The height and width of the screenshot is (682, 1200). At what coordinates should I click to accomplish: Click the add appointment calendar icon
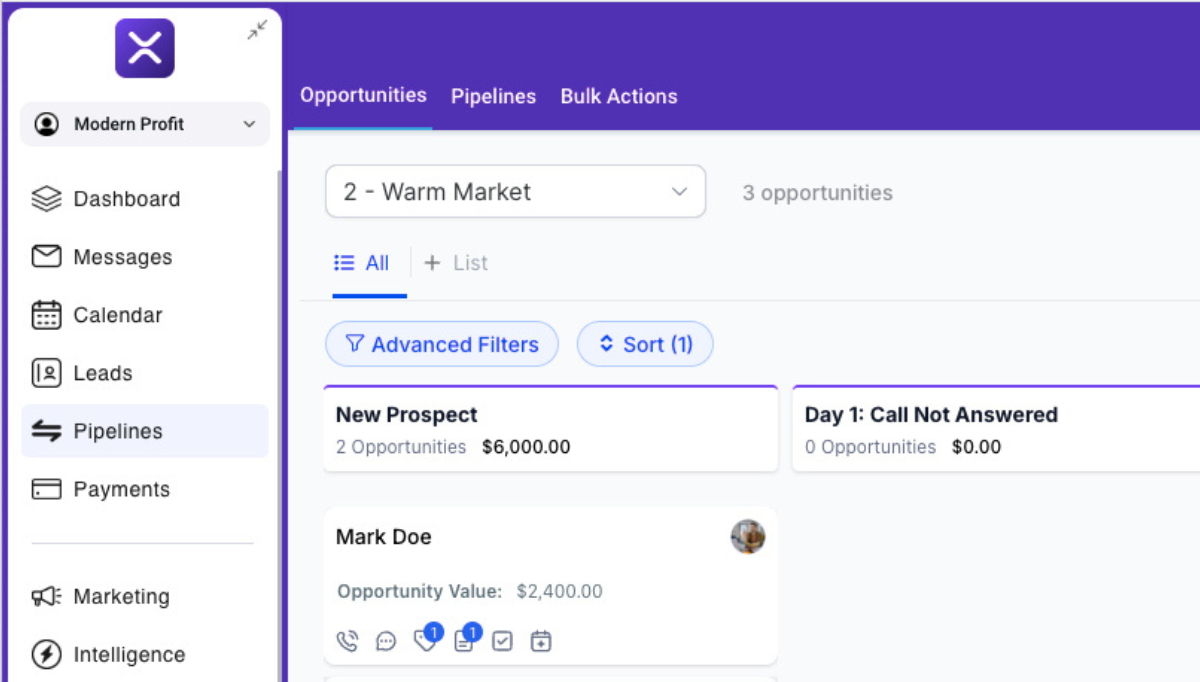(541, 641)
